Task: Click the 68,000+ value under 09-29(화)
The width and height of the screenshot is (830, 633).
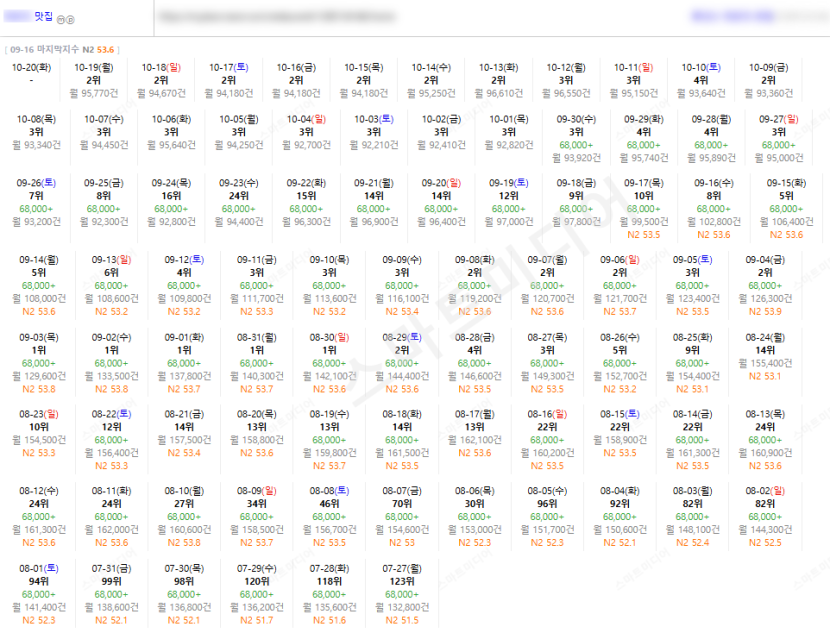Action: tap(644, 145)
